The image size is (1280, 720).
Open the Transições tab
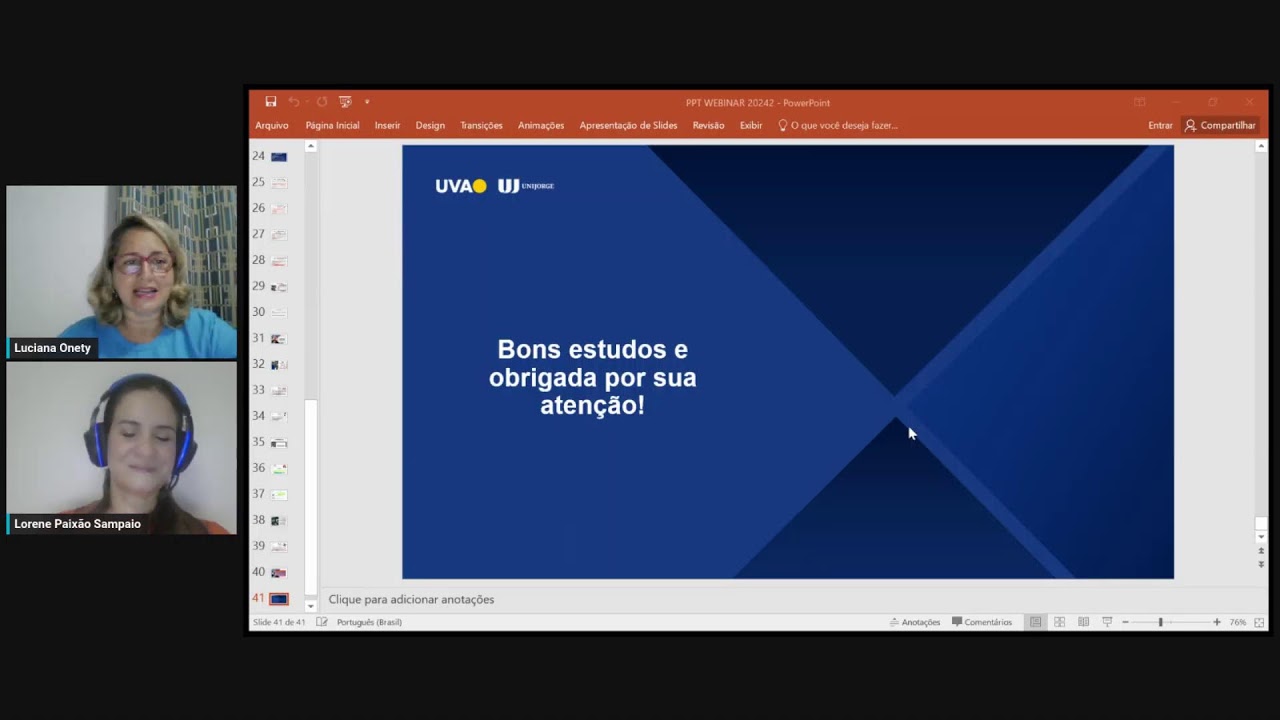[481, 125]
